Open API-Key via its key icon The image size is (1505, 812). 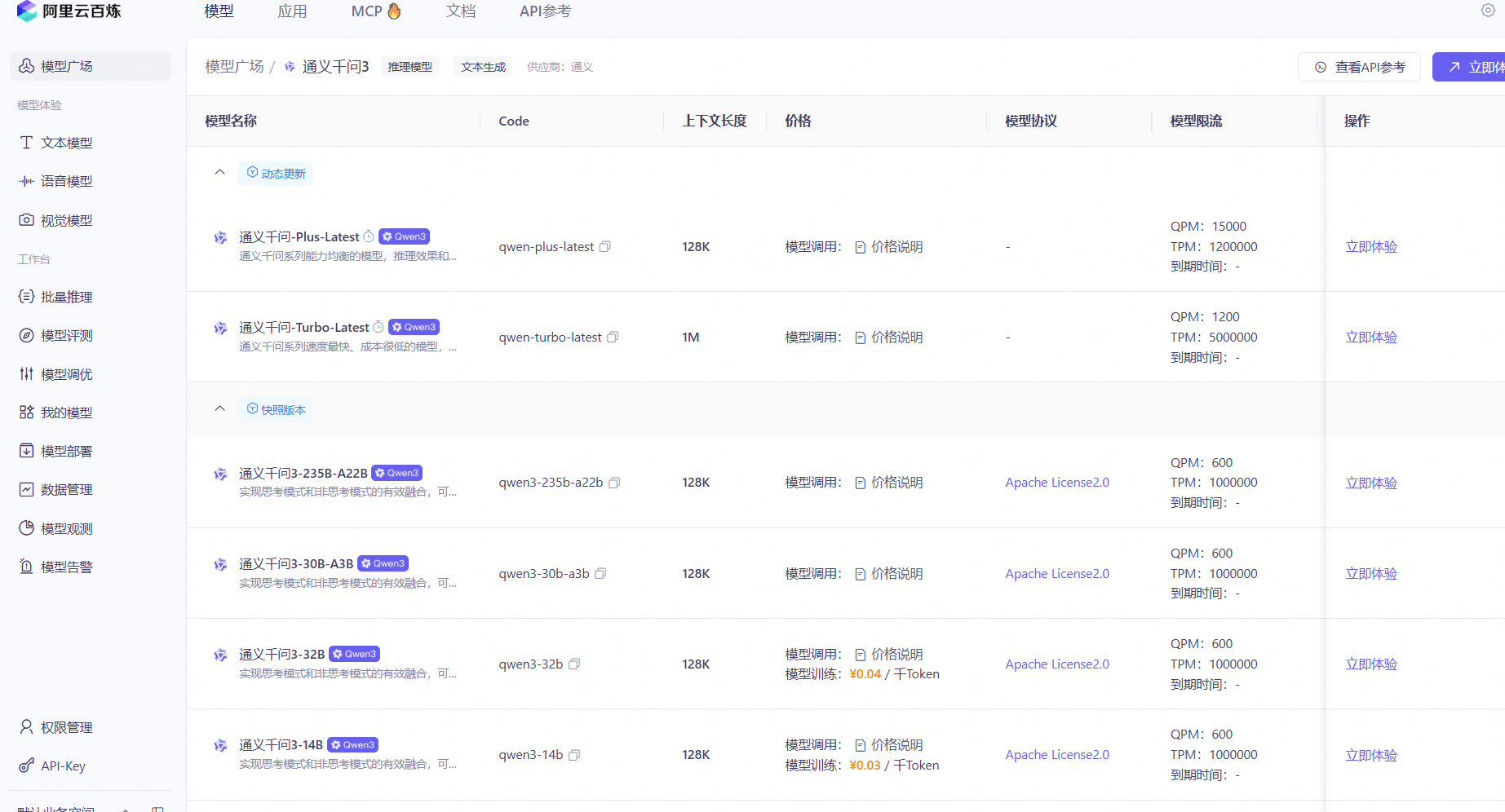tap(27, 766)
